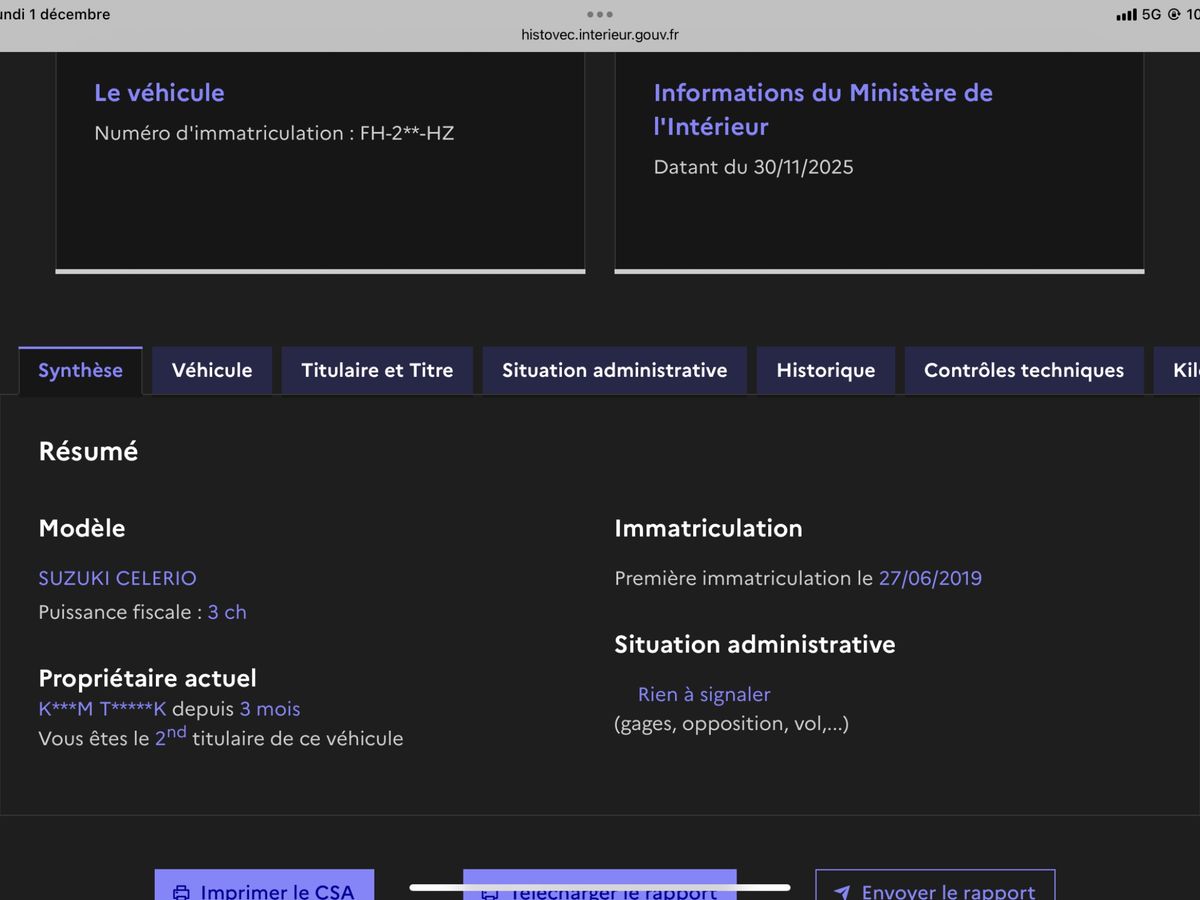Switch to the Véhicule tab
Image resolution: width=1200 pixels, height=900 pixels.
click(x=212, y=371)
